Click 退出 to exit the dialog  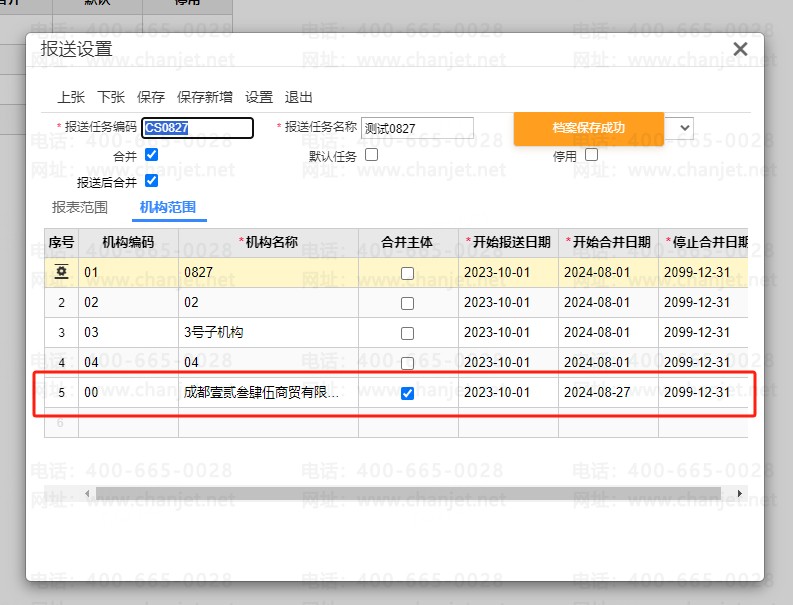point(298,97)
